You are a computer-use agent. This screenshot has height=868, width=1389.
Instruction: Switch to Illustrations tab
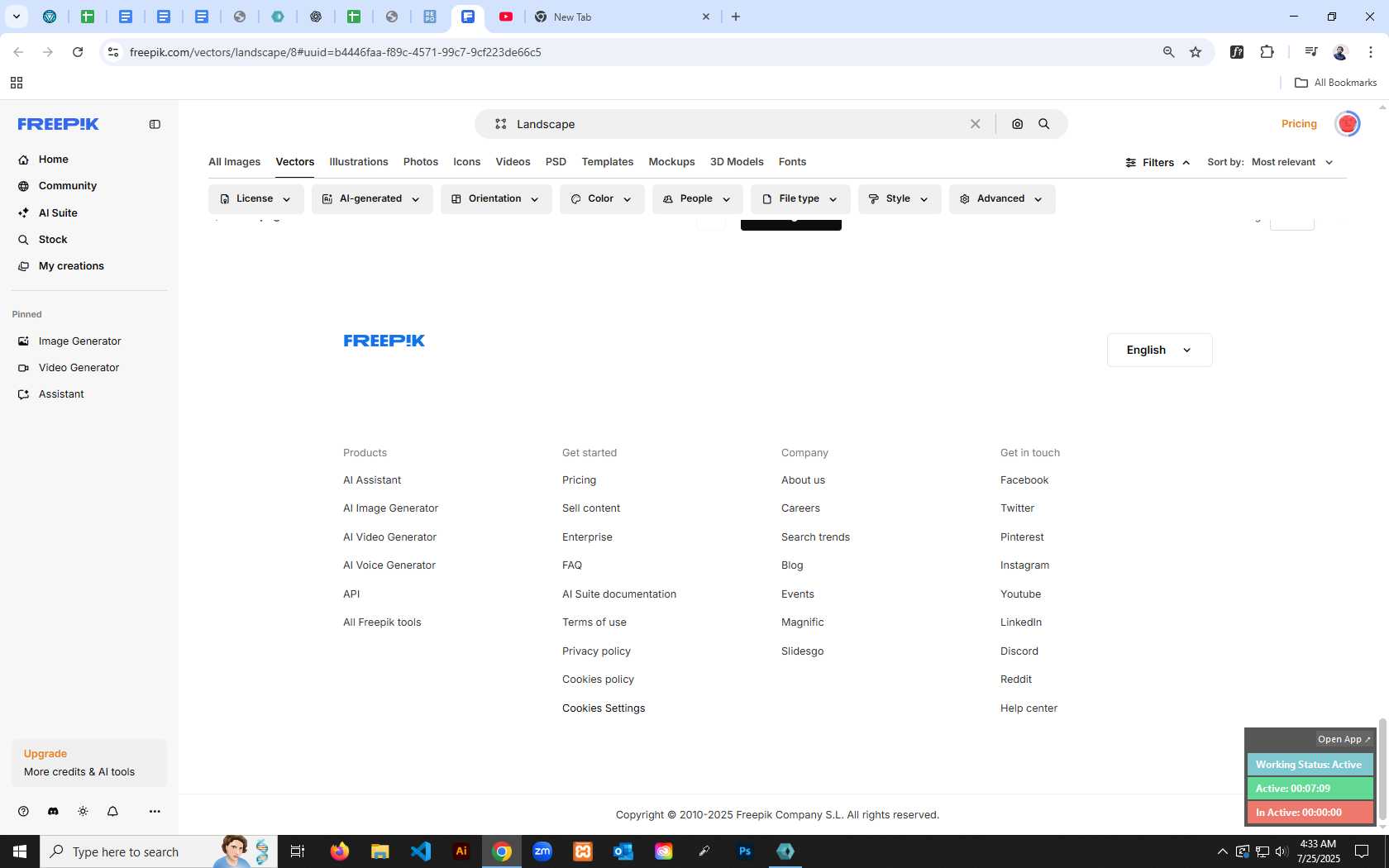click(359, 162)
